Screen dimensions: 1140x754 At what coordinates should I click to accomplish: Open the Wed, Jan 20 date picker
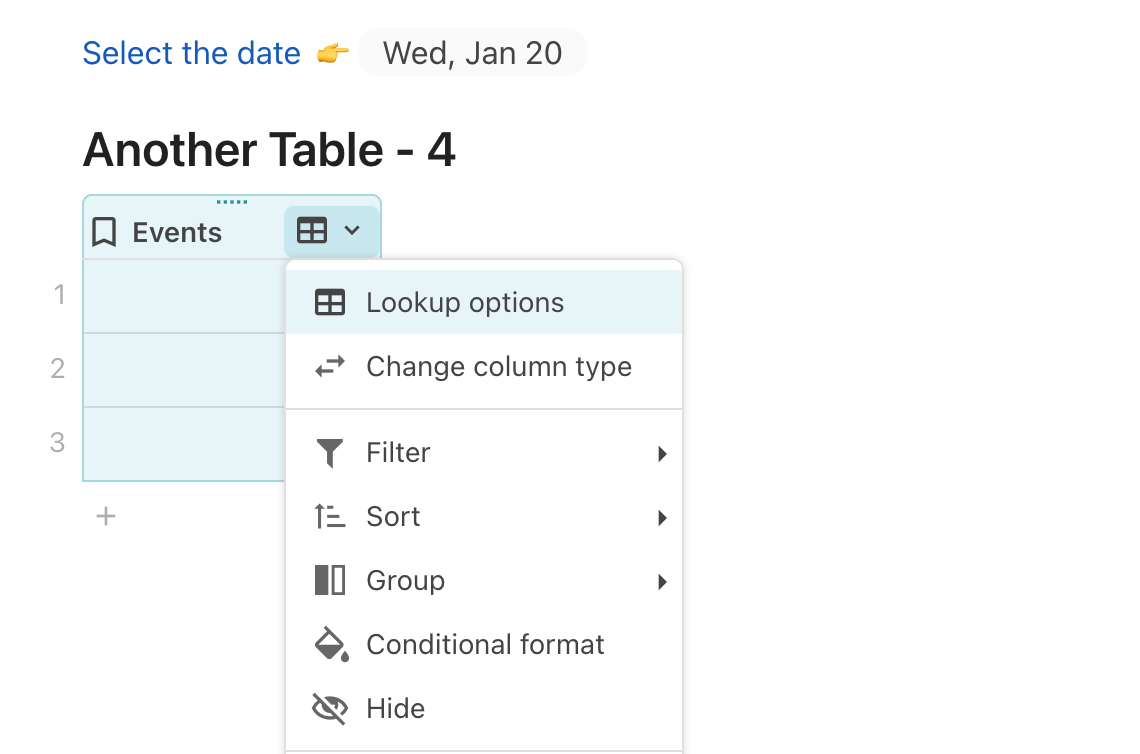point(472,53)
